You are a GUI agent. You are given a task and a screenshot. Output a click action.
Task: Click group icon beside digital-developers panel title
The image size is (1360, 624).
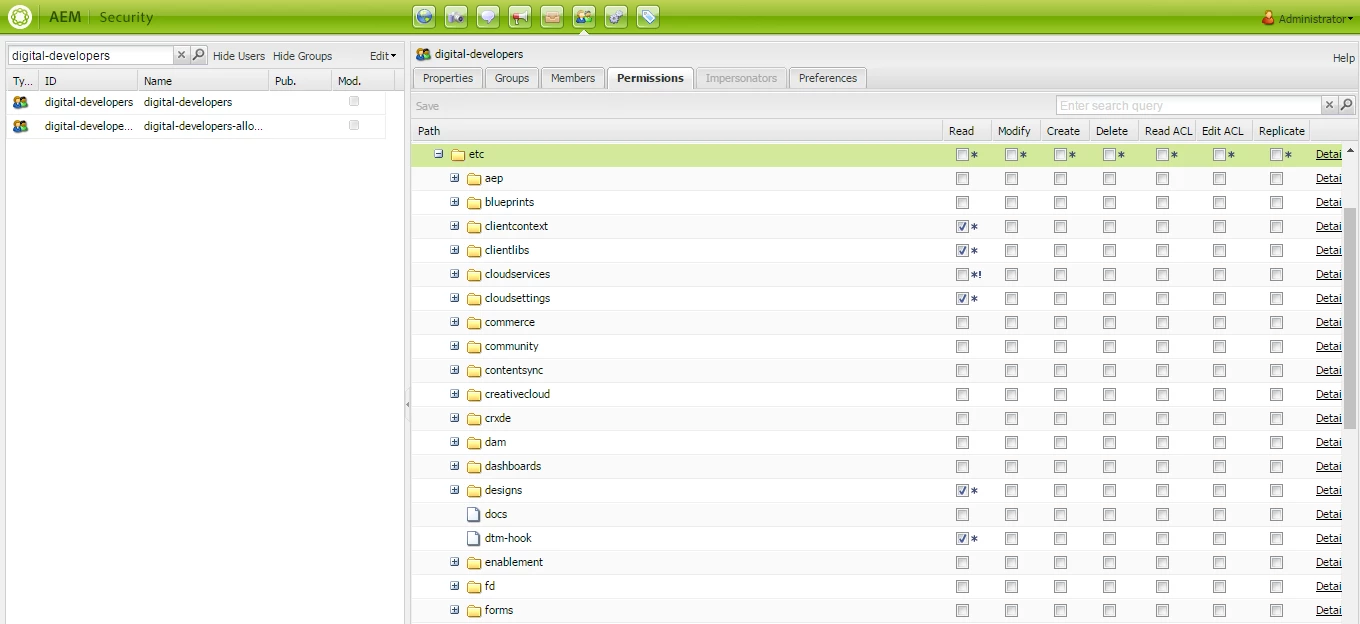[x=424, y=54]
